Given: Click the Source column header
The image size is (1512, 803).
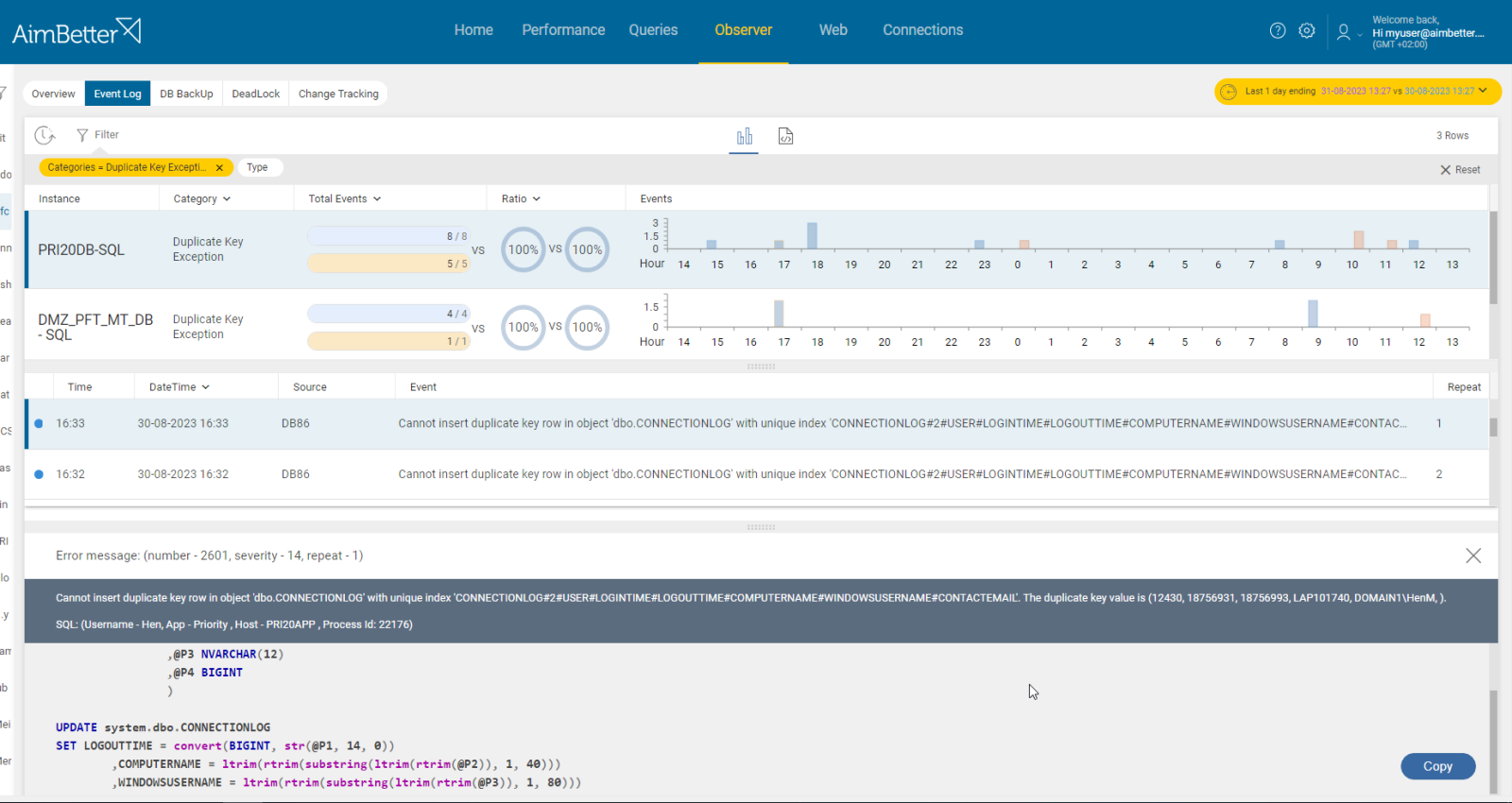Looking at the screenshot, I should (310, 387).
